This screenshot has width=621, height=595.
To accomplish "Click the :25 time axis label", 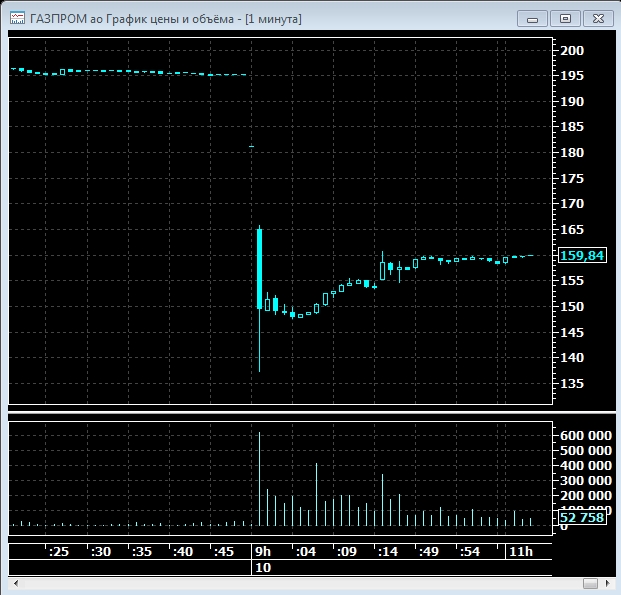I will click(x=59, y=551).
